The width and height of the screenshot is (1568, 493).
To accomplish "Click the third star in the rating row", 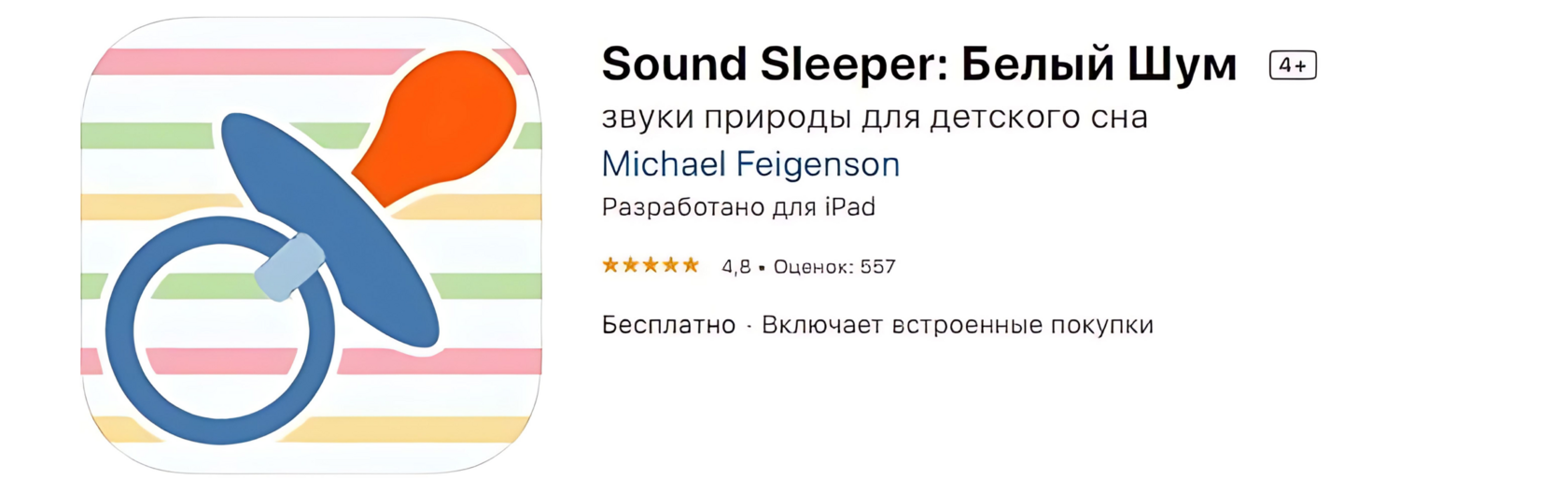I will (x=651, y=265).
